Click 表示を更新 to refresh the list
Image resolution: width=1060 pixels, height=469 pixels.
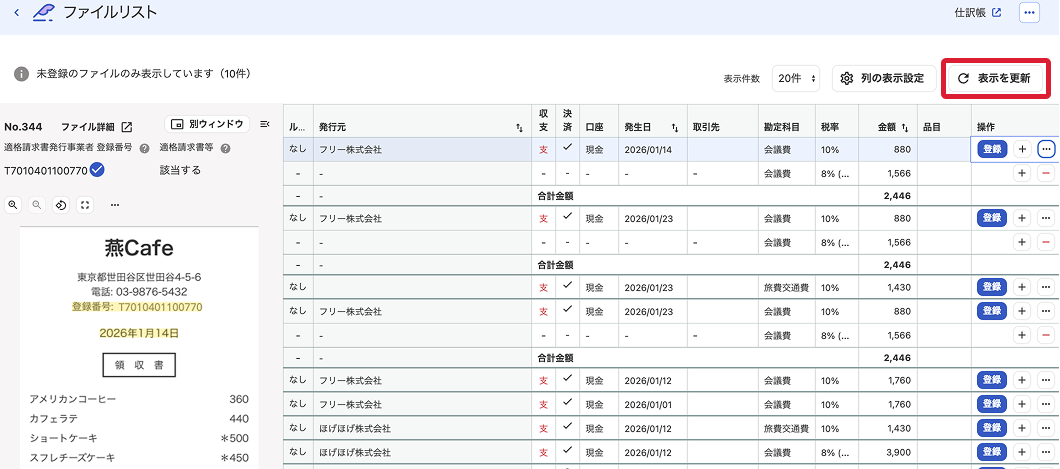[995, 78]
